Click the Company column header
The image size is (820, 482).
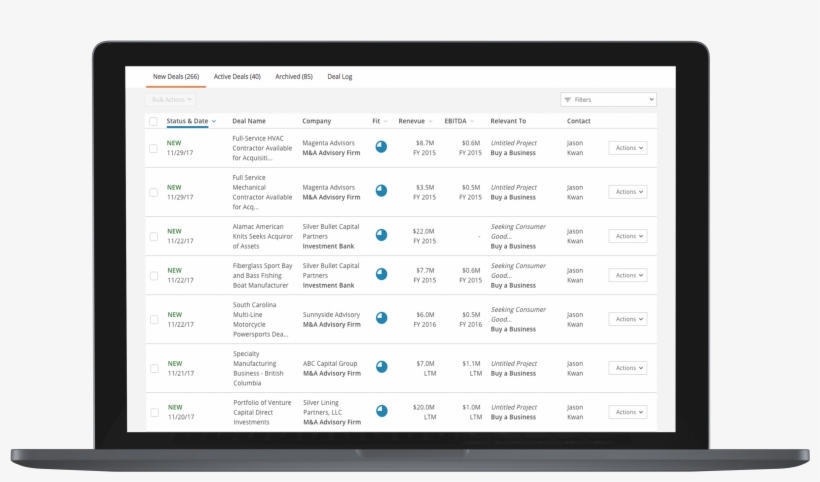coord(316,121)
